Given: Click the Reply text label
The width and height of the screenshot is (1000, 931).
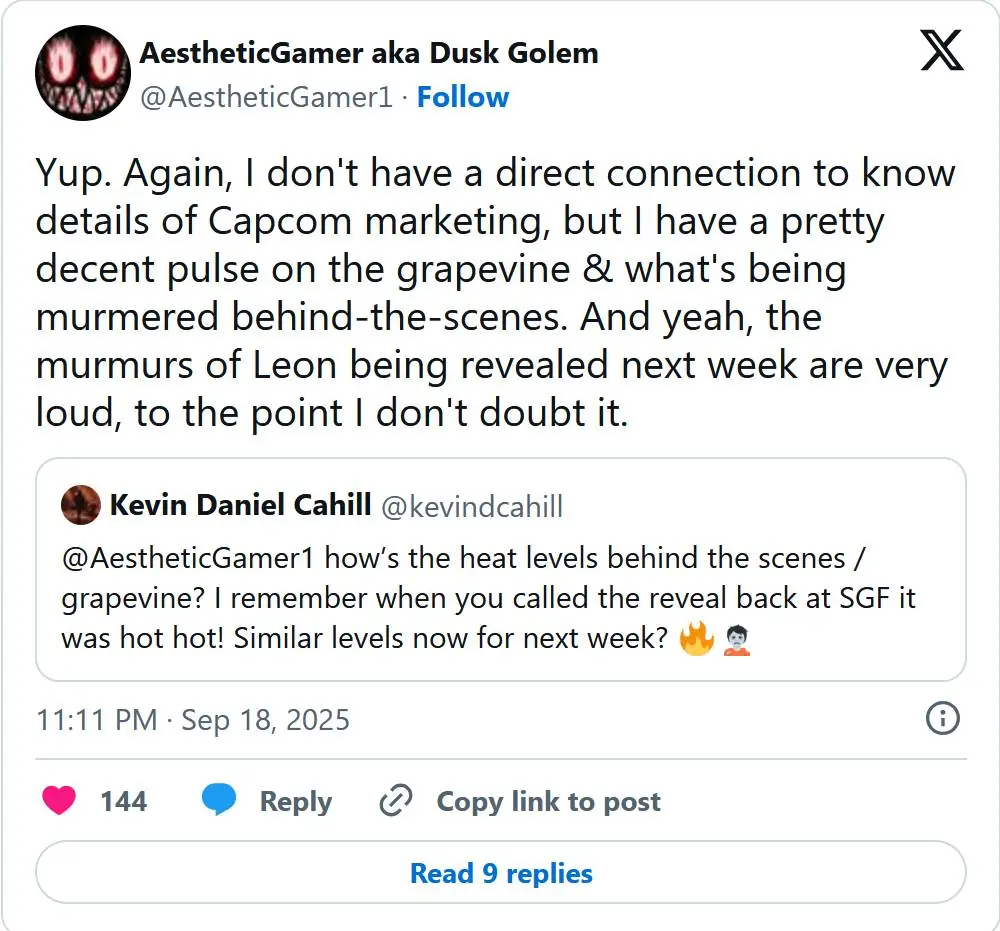Looking at the screenshot, I should pyautogui.click(x=296, y=801).
